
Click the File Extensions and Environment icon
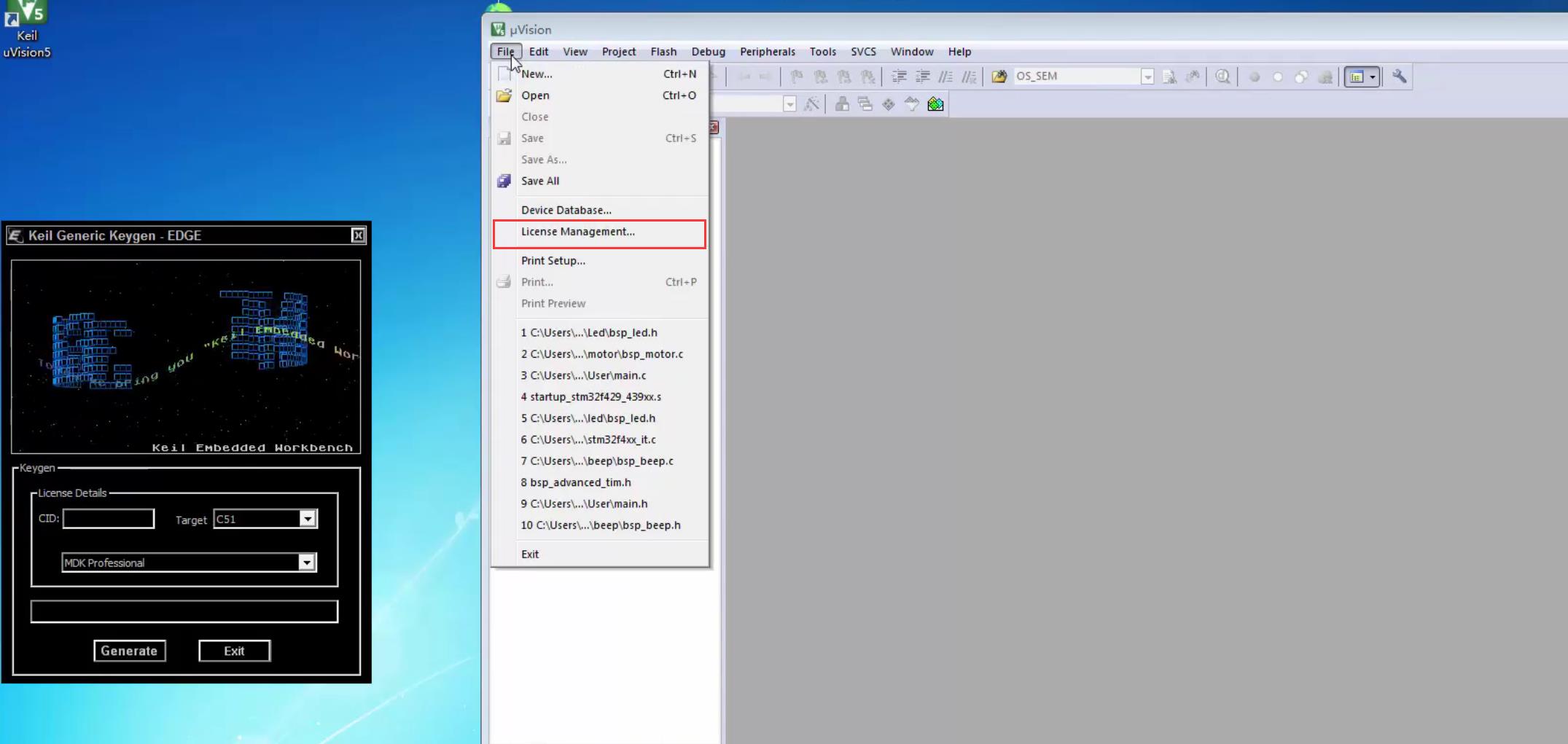(x=842, y=104)
